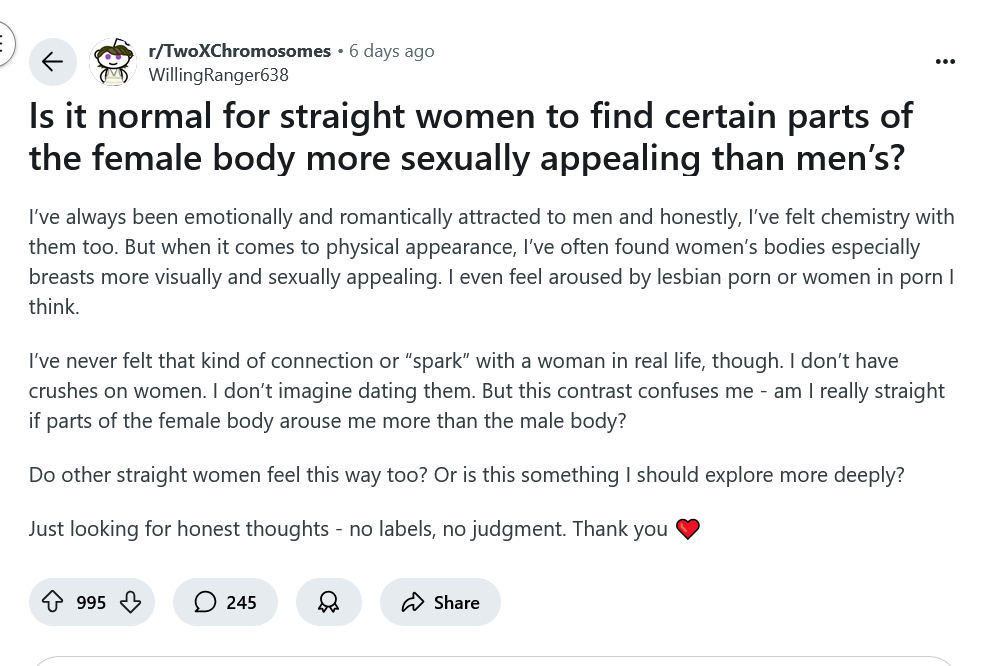Click the 995 vote score count
The image size is (985, 666).
pyautogui.click(x=91, y=603)
